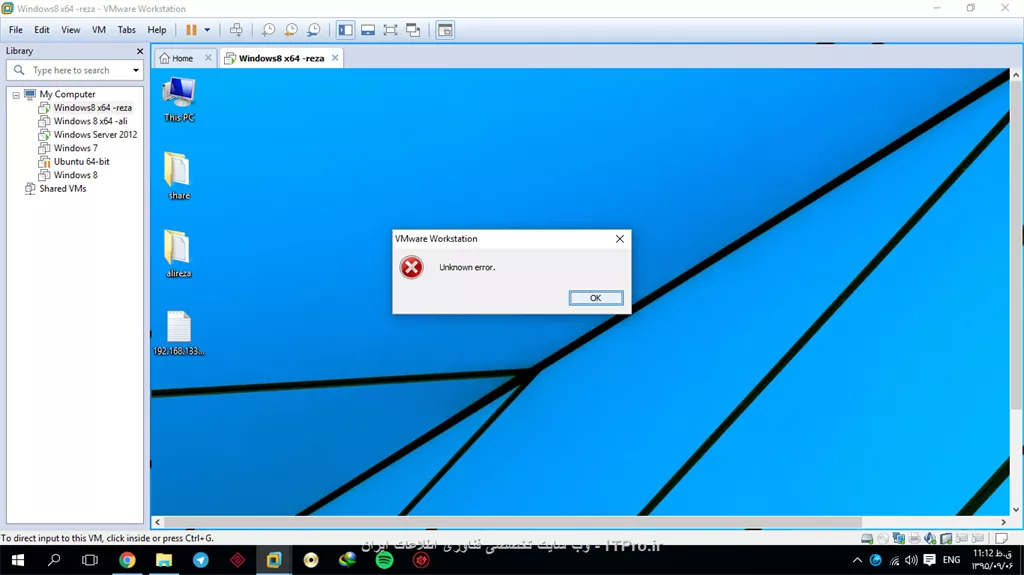Click scroll right arrow of VM view
This screenshot has width=1024, height=575.
pyautogui.click(x=1004, y=522)
